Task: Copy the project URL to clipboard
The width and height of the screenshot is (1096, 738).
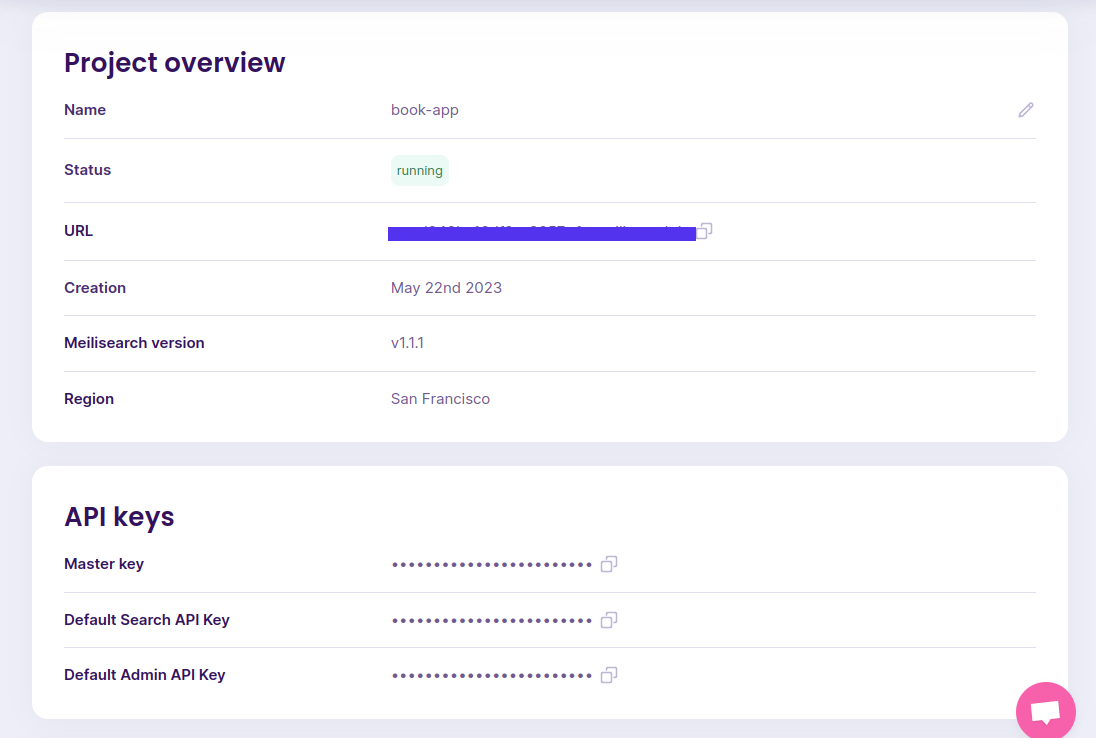Action: [704, 231]
